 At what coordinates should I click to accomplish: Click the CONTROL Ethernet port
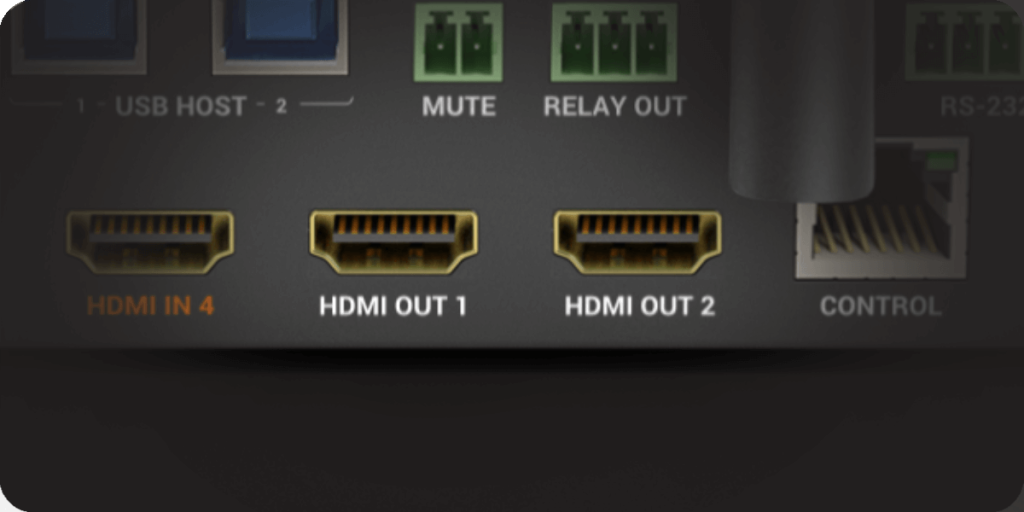tap(881, 208)
